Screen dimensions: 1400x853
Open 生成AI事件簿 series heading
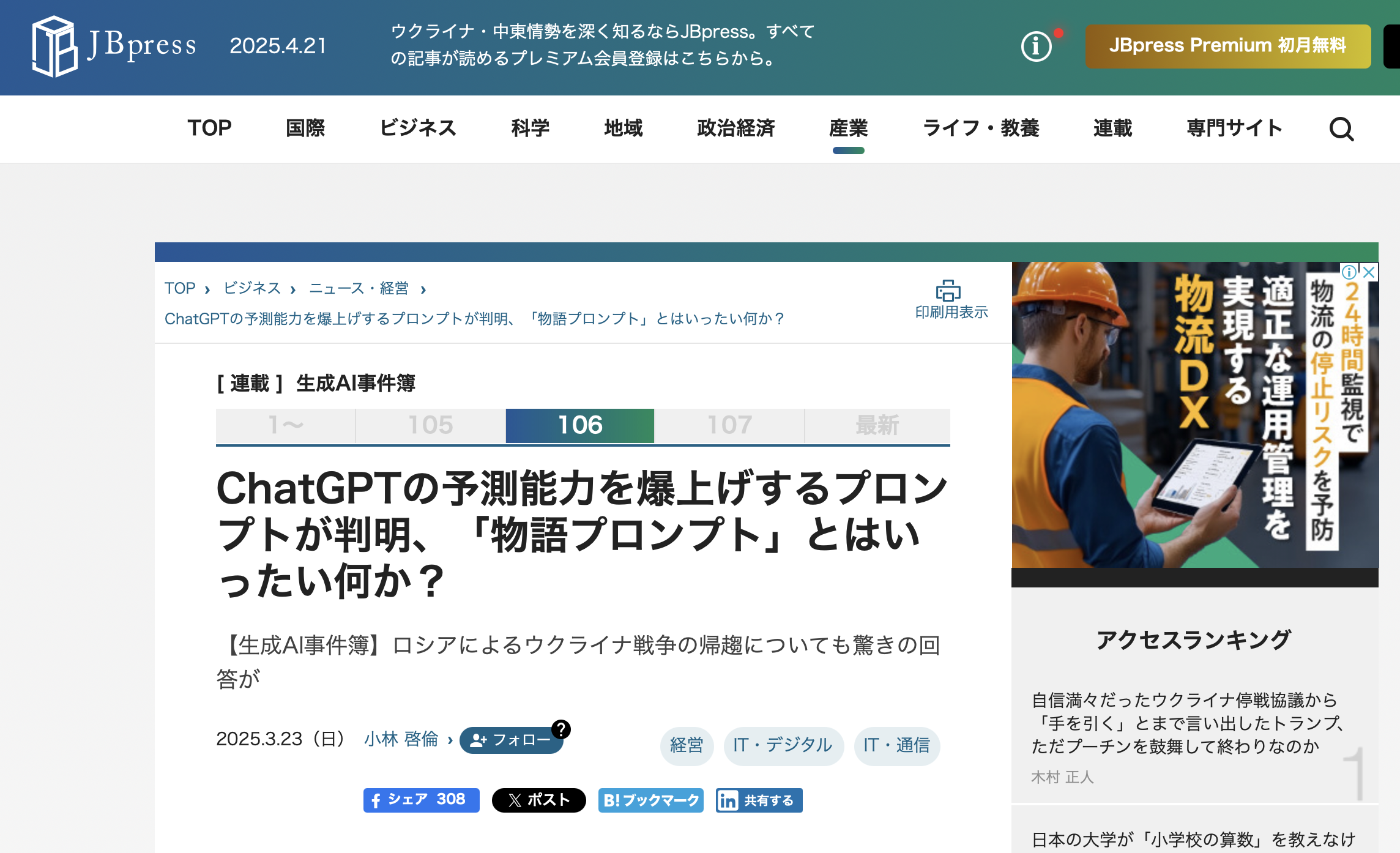356,383
